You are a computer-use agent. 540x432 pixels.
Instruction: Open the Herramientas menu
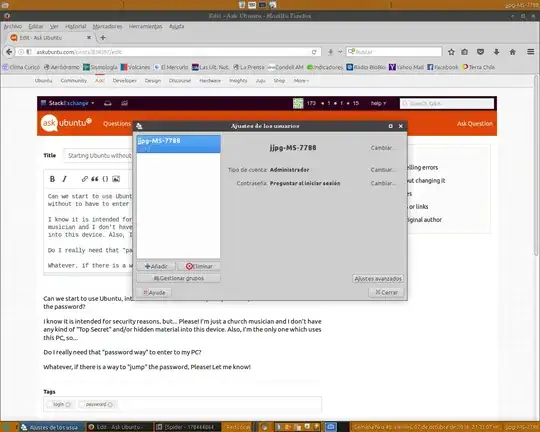coord(145,26)
